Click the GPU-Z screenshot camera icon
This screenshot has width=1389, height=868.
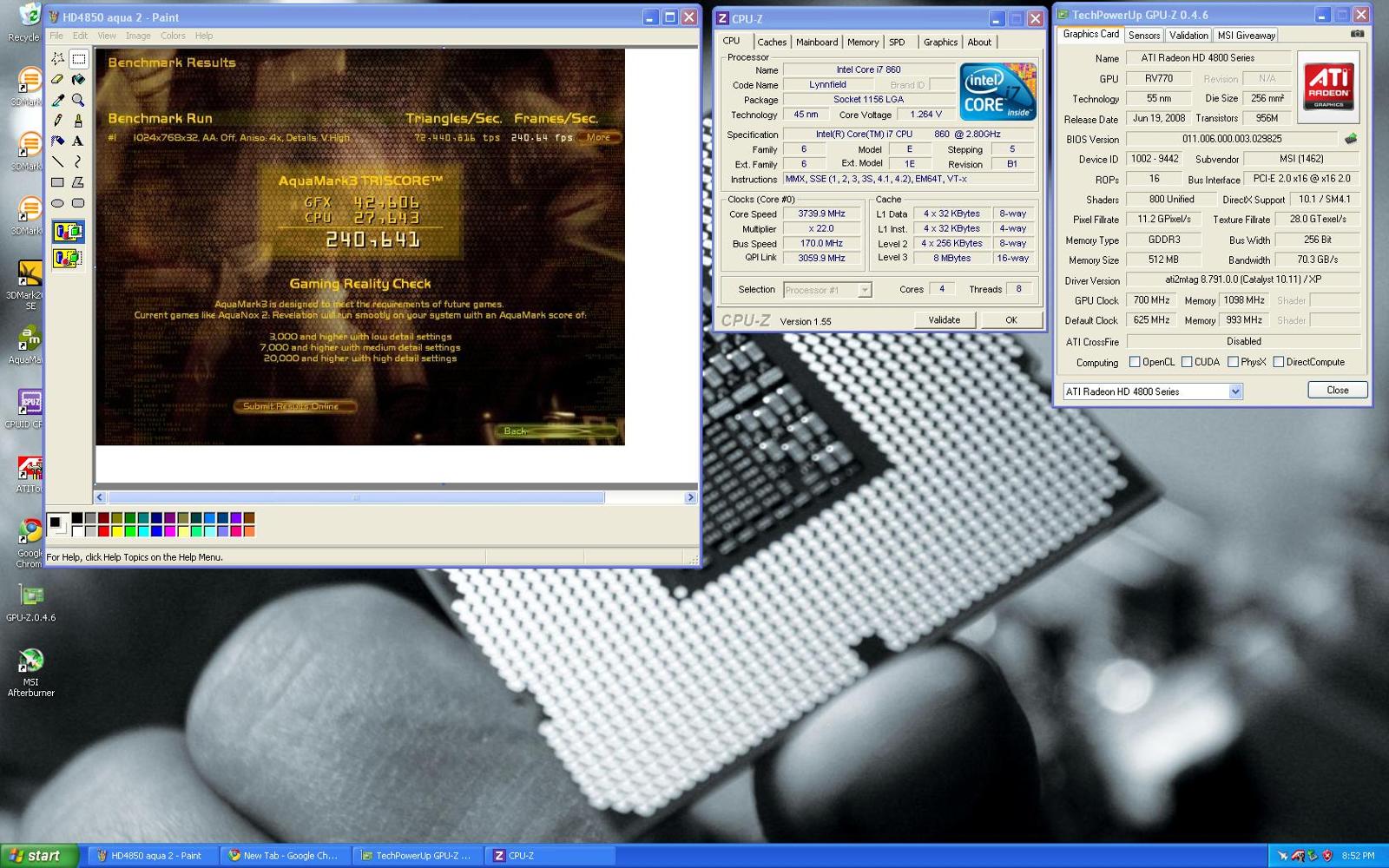tap(1357, 35)
